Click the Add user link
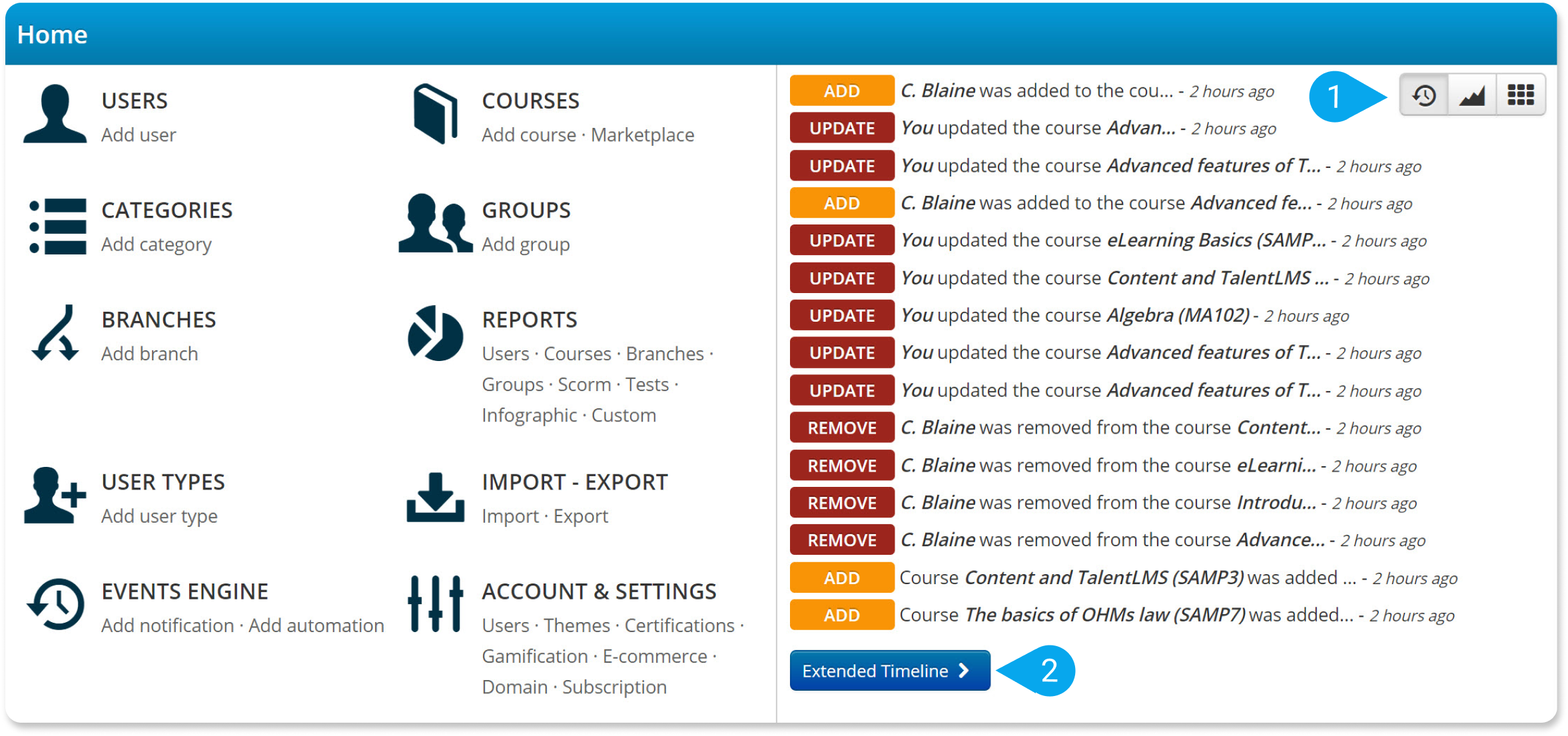The height and width of the screenshot is (736, 1568). click(x=139, y=135)
